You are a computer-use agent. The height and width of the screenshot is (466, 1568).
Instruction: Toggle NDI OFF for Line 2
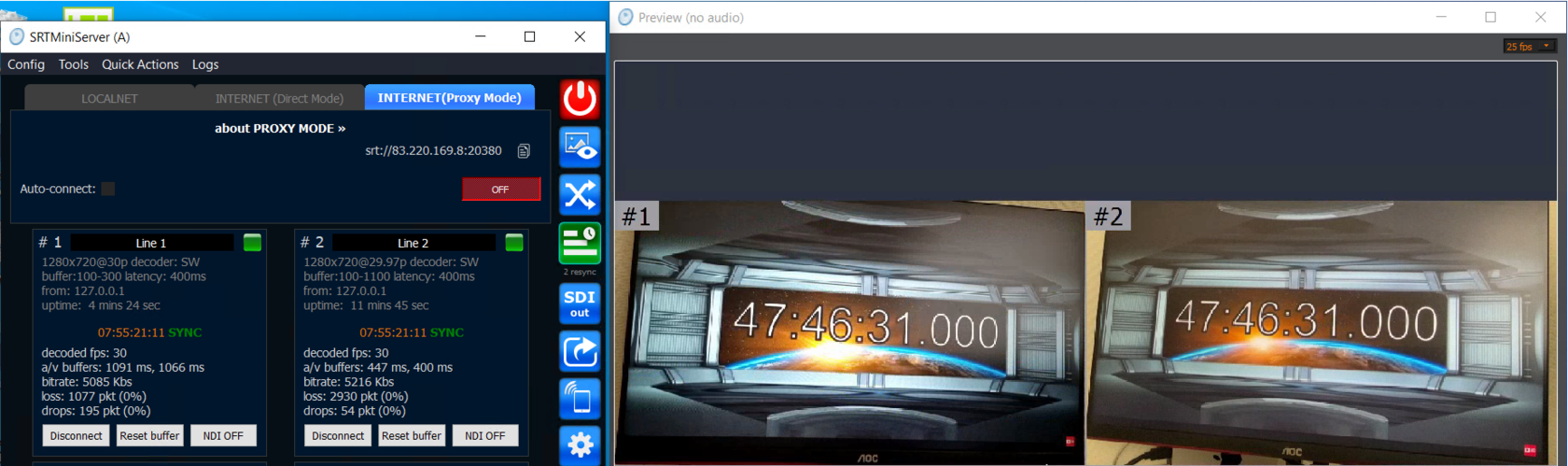point(485,435)
